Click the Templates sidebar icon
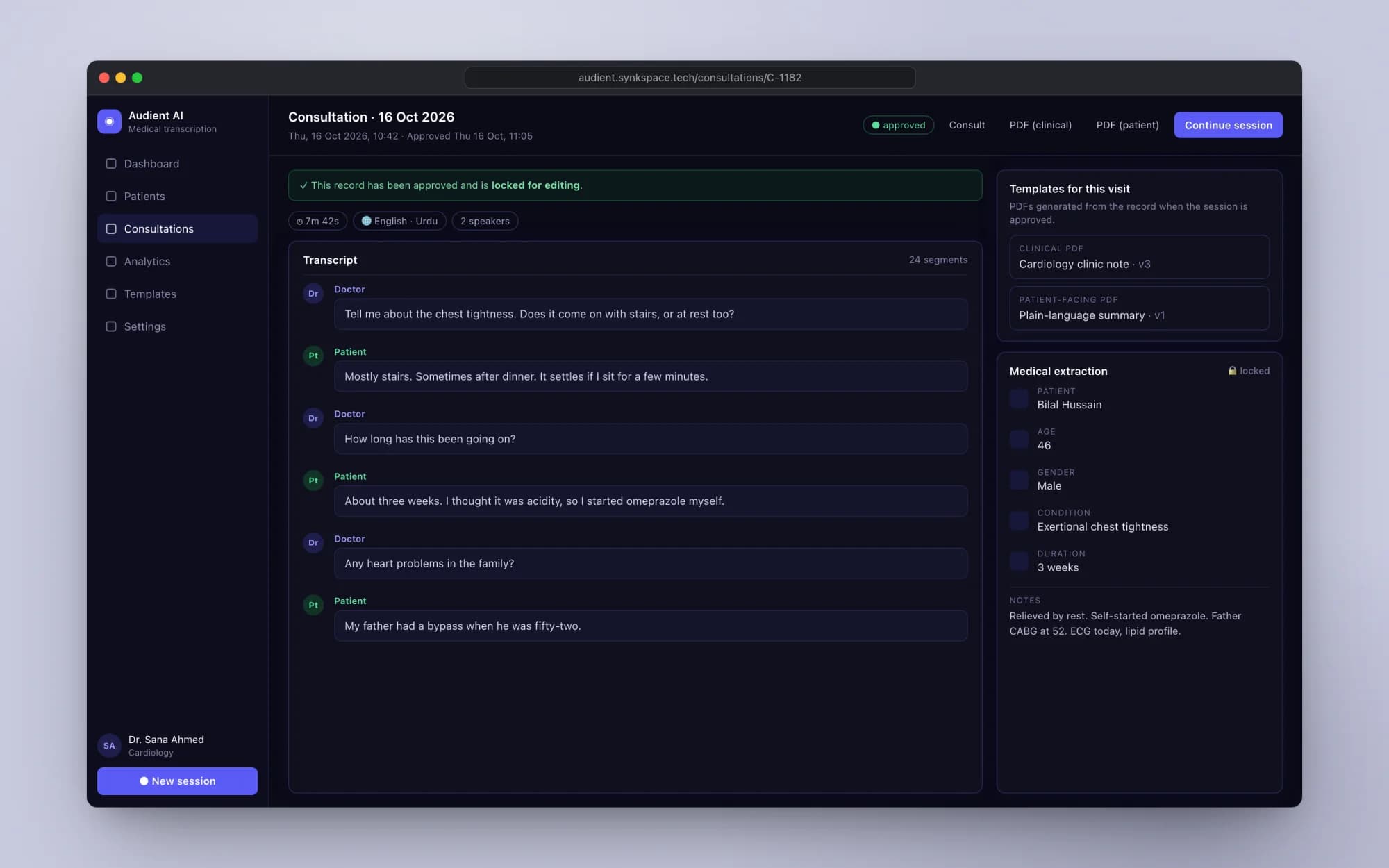This screenshot has width=1389, height=868. [x=110, y=294]
